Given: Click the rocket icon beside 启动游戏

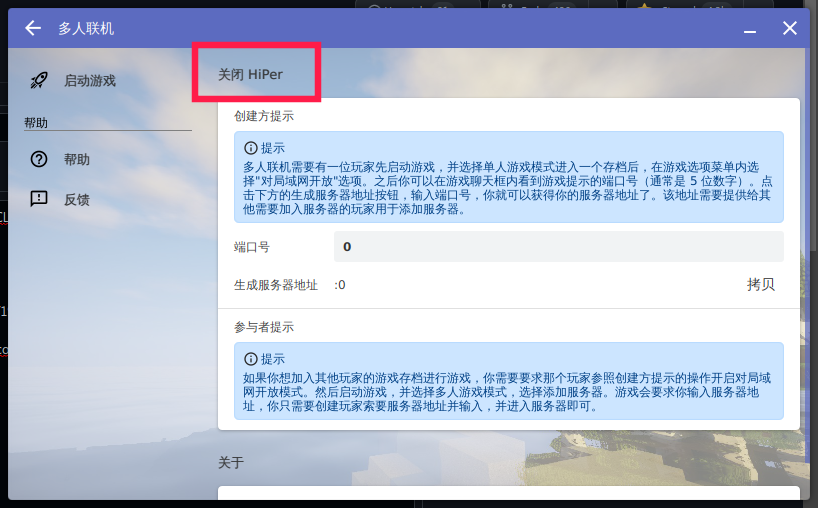Looking at the screenshot, I should (x=39, y=80).
